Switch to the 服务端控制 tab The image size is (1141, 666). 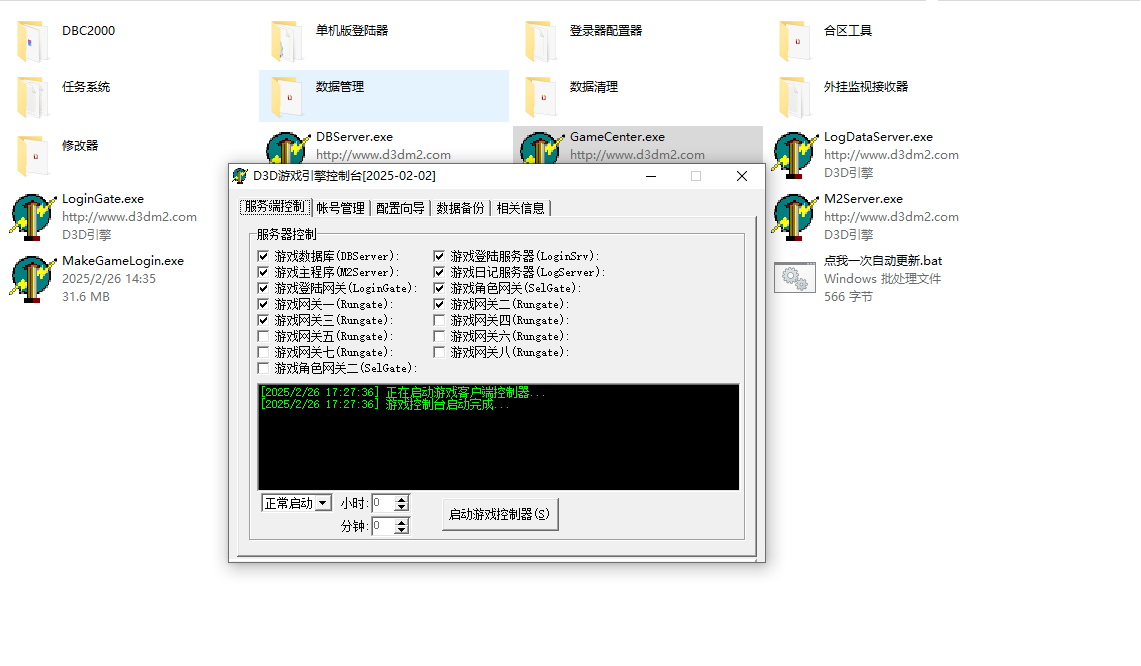(x=275, y=207)
